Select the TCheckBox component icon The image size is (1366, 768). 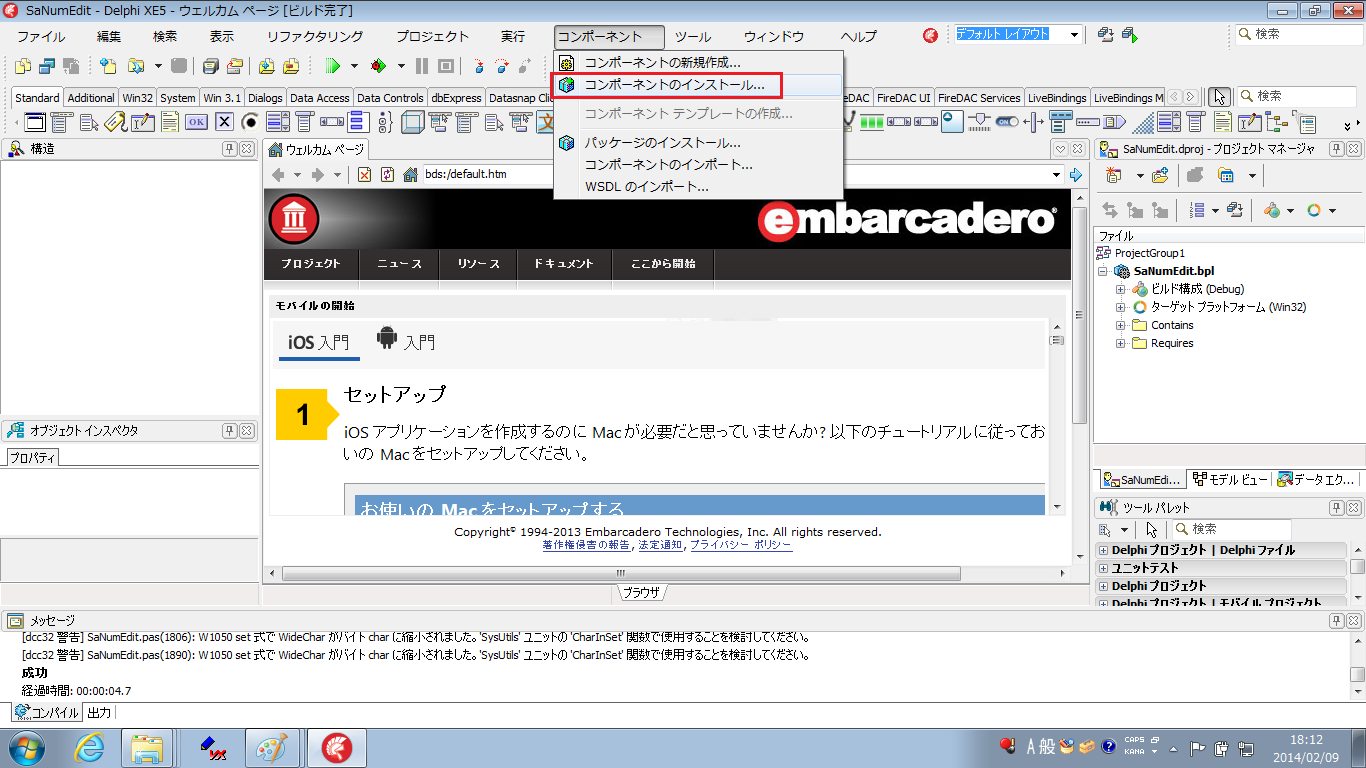tap(224, 122)
